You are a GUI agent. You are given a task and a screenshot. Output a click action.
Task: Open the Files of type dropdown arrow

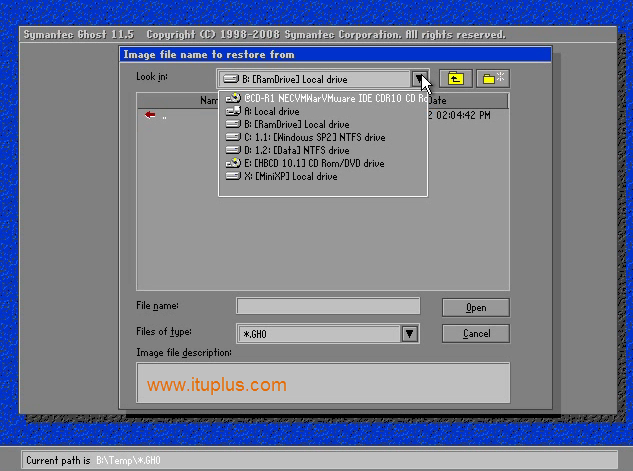(x=409, y=334)
